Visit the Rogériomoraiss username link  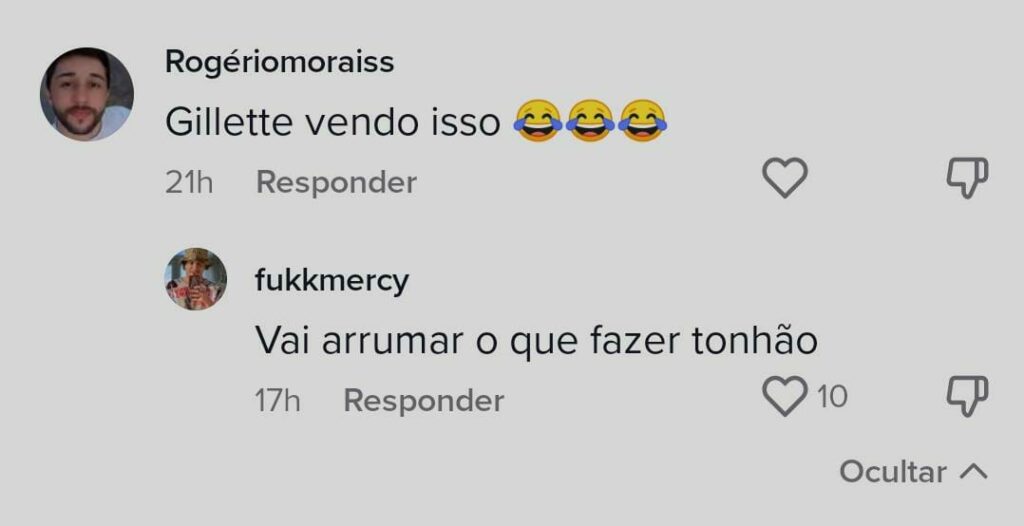pos(280,62)
